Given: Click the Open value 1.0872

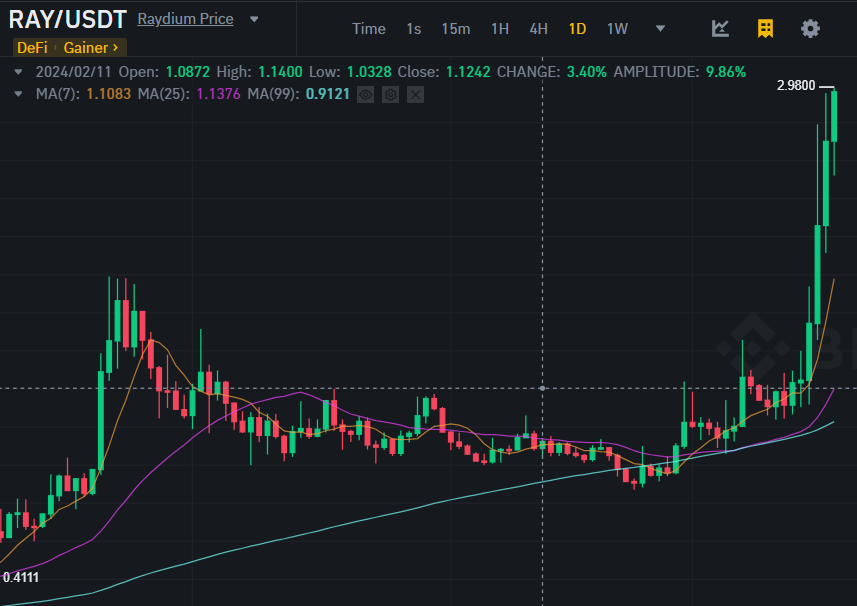Looking at the screenshot, I should 187,72.
